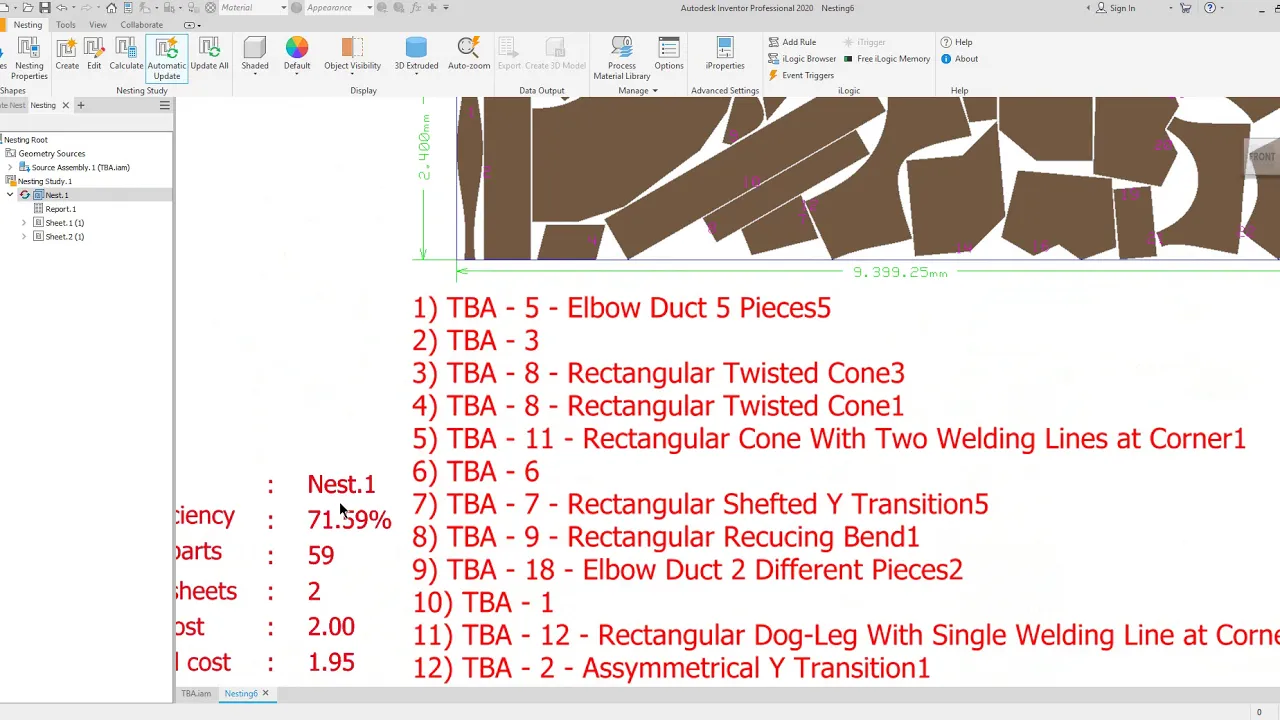Expand Sheet.2 (1) node

[25, 237]
